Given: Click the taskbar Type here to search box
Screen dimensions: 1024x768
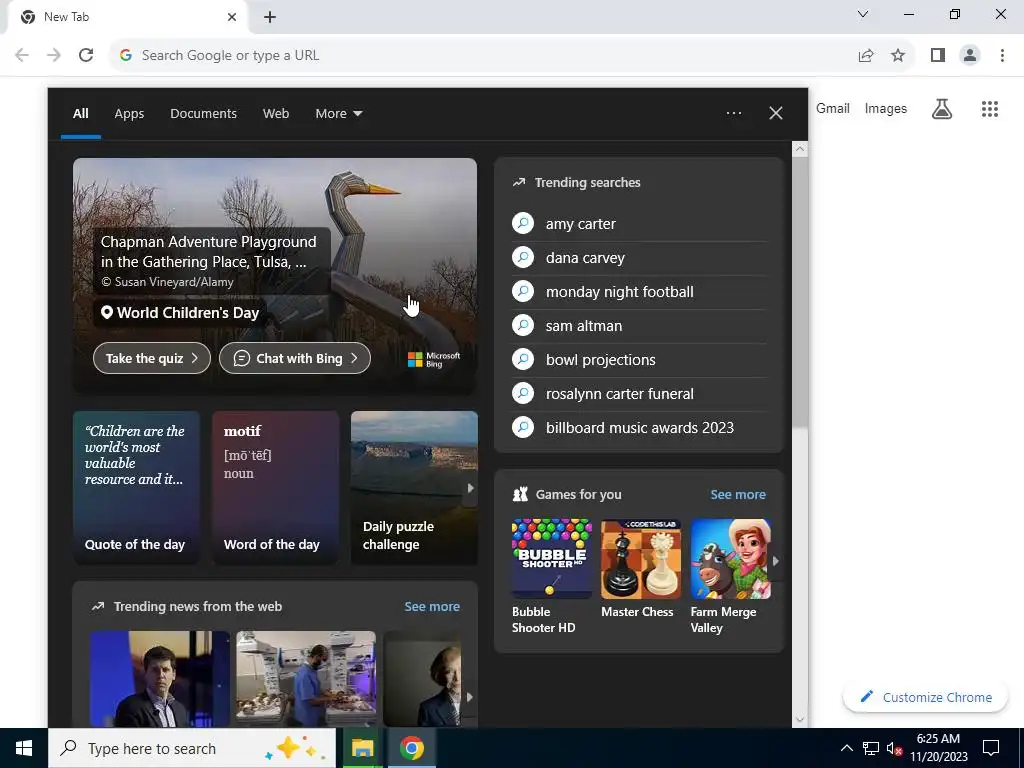Looking at the screenshot, I should tap(192, 748).
